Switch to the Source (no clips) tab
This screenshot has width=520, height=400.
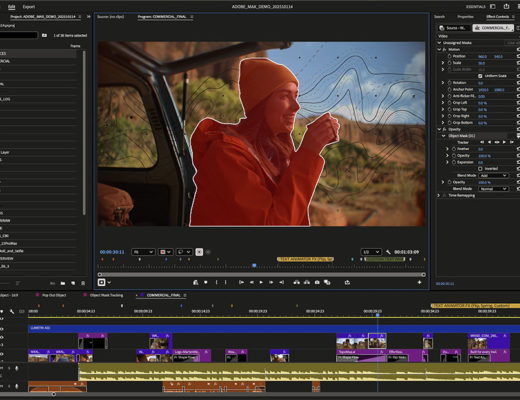click(x=110, y=17)
